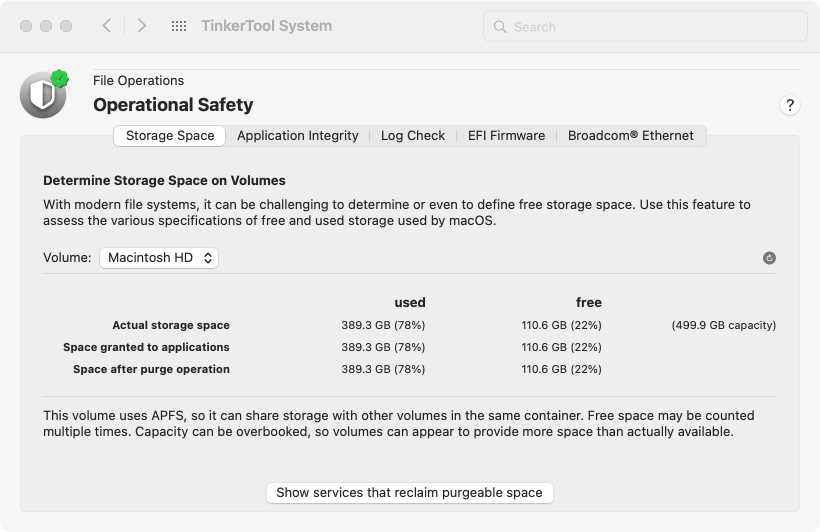Open the grid of all panes
Image resolution: width=820 pixels, height=532 pixels.
tap(179, 26)
